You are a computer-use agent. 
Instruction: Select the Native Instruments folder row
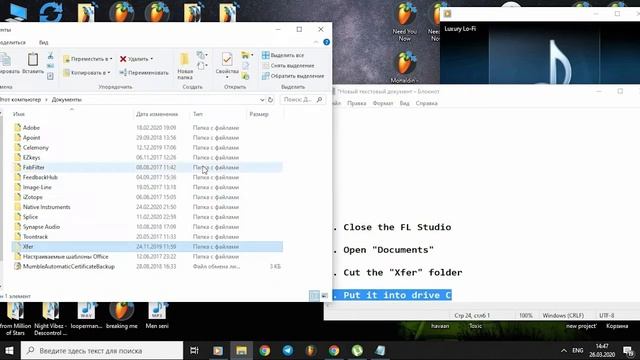(x=147, y=207)
